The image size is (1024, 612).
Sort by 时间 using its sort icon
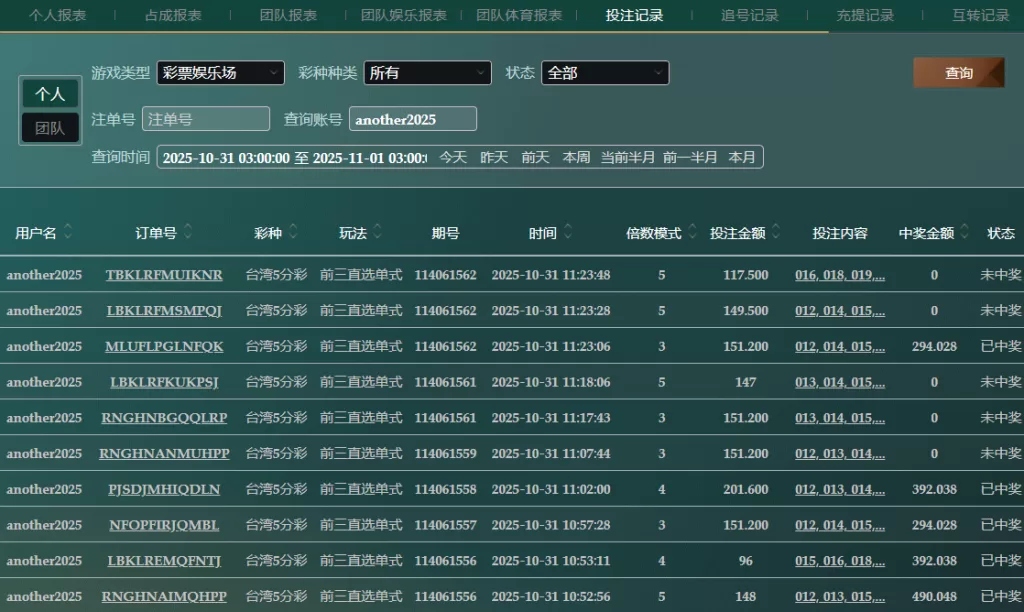[x=568, y=232]
